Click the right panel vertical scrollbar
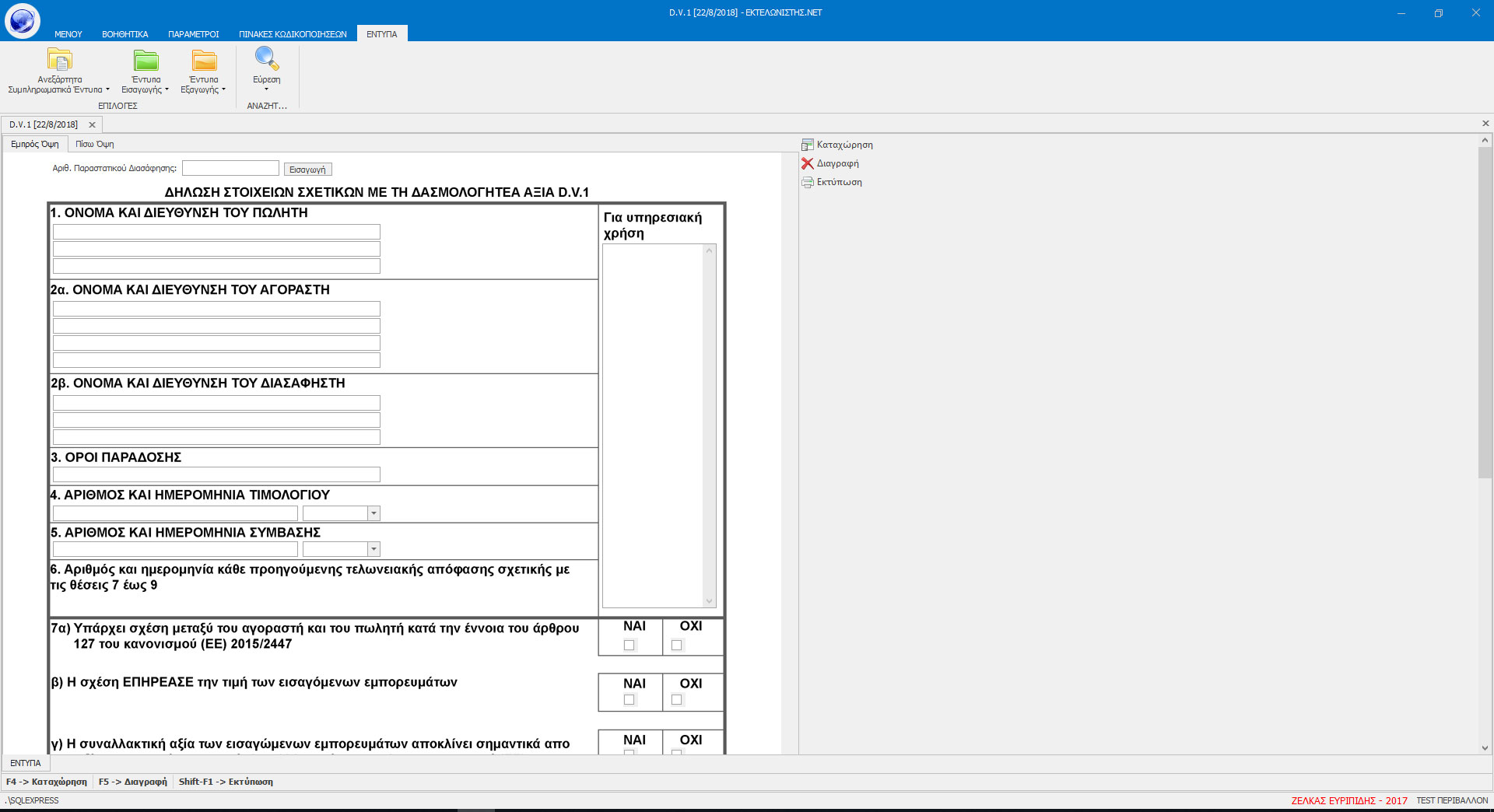1494x812 pixels. point(1485,311)
